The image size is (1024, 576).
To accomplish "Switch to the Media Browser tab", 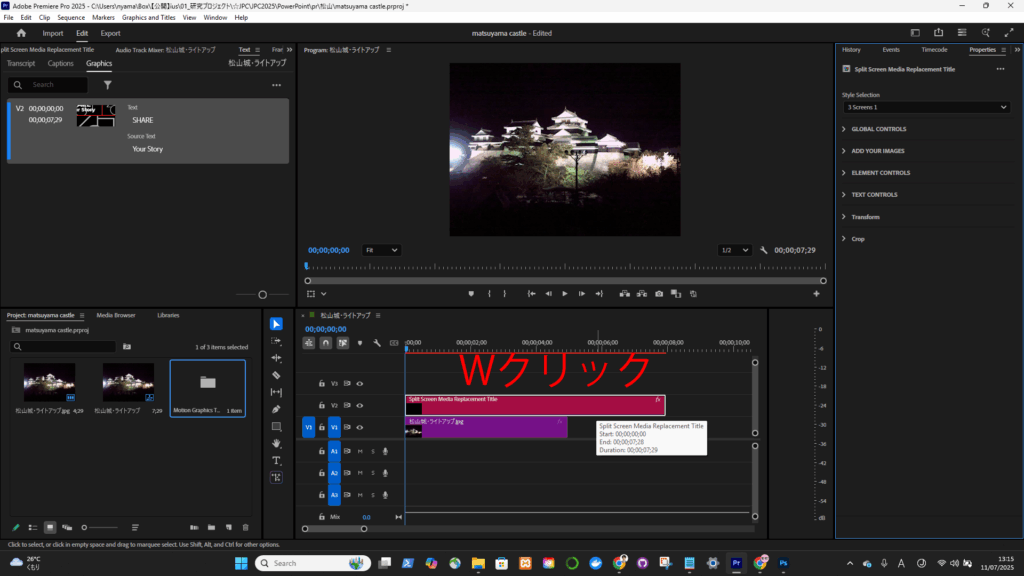I will click(x=118, y=315).
